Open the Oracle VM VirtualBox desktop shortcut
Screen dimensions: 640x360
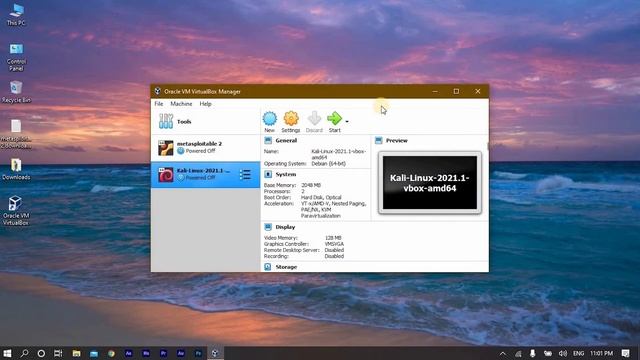(x=16, y=211)
